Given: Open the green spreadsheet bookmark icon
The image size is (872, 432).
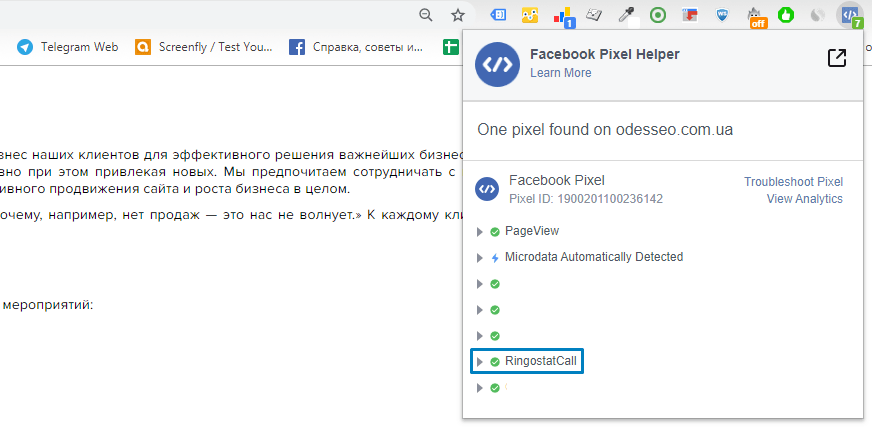Looking at the screenshot, I should click(450, 47).
